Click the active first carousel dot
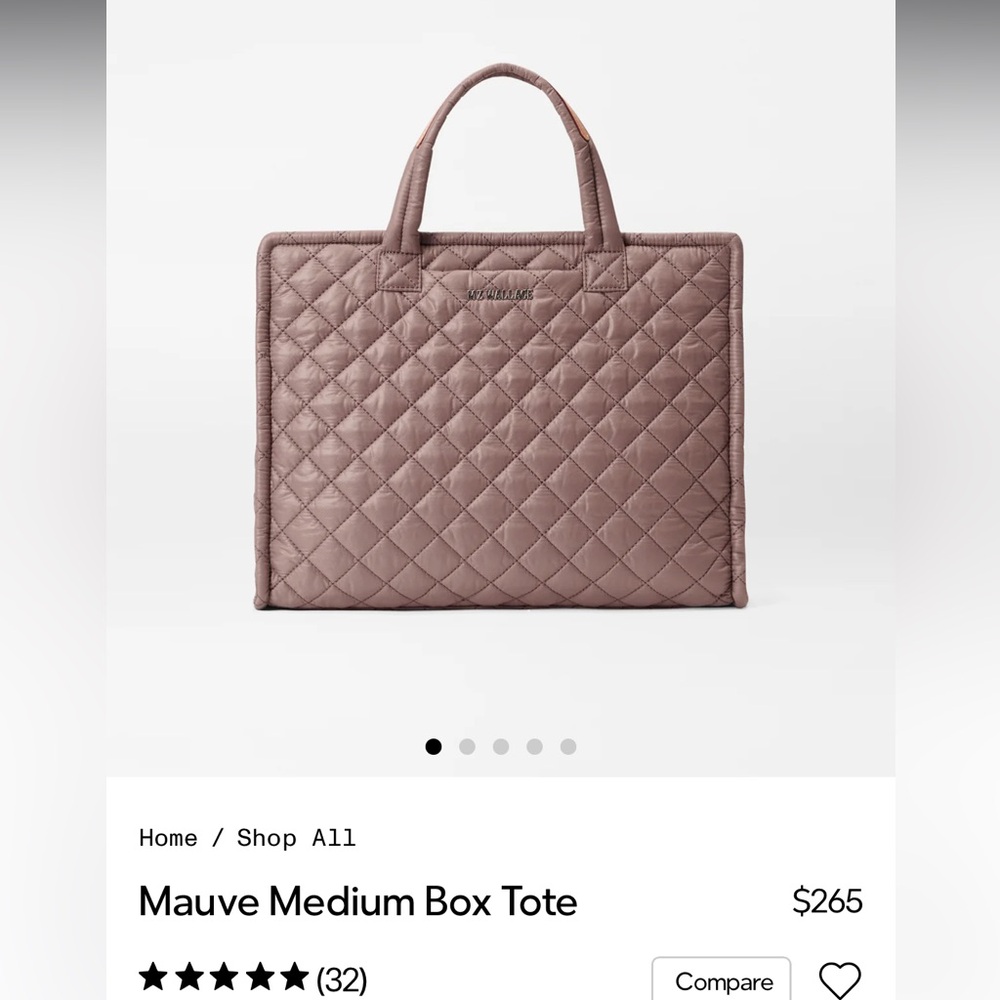Viewport: 1000px width, 1000px height. point(432,745)
